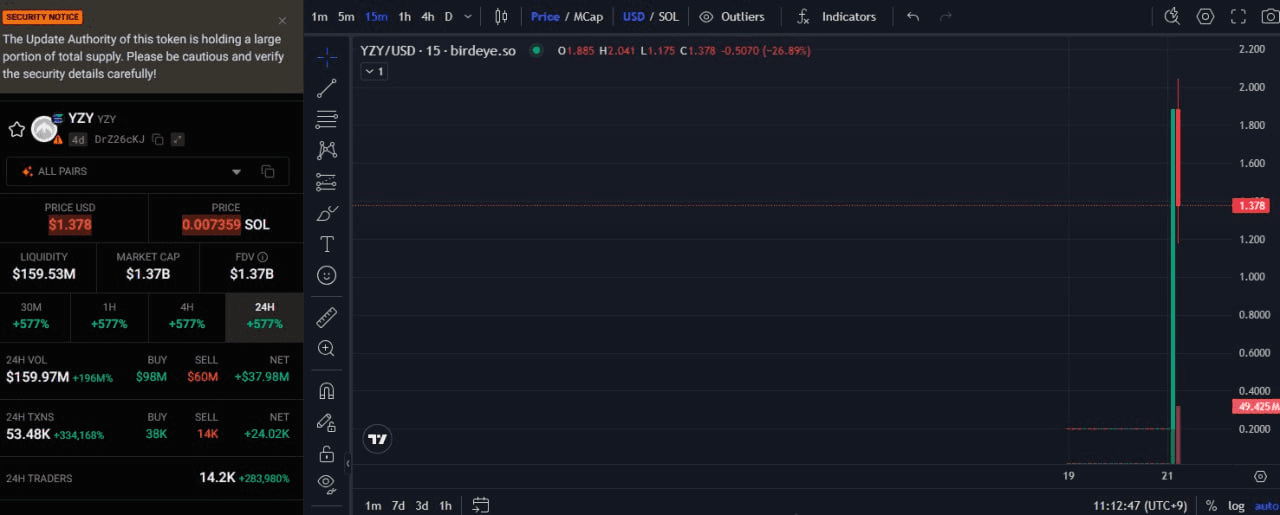Take a chart snapshot with camera
The width and height of the screenshot is (1280, 515).
1270,16
